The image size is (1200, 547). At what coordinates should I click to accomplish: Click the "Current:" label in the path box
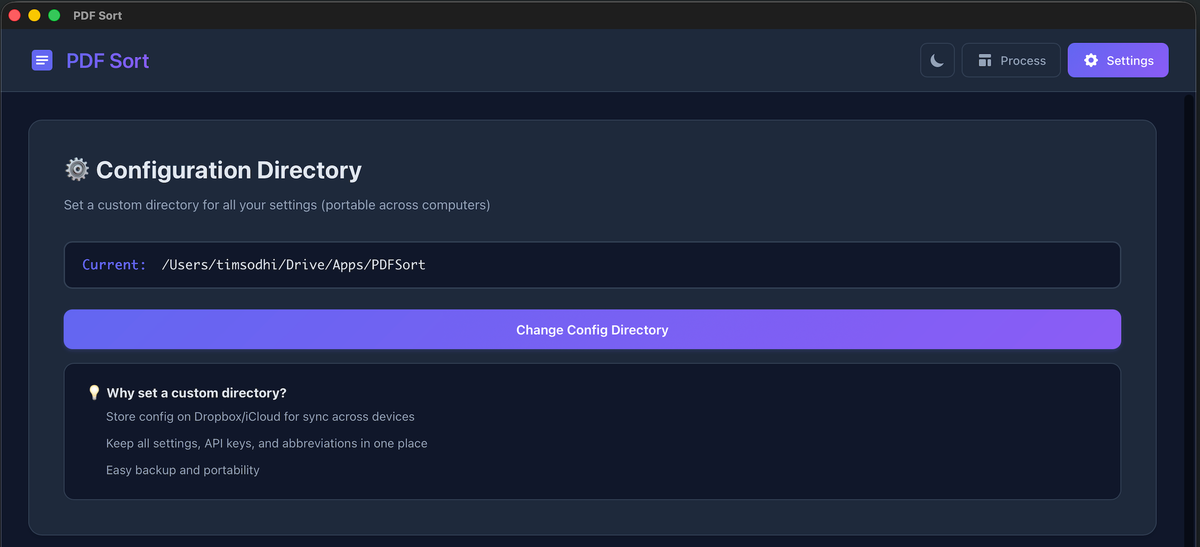click(x=114, y=265)
